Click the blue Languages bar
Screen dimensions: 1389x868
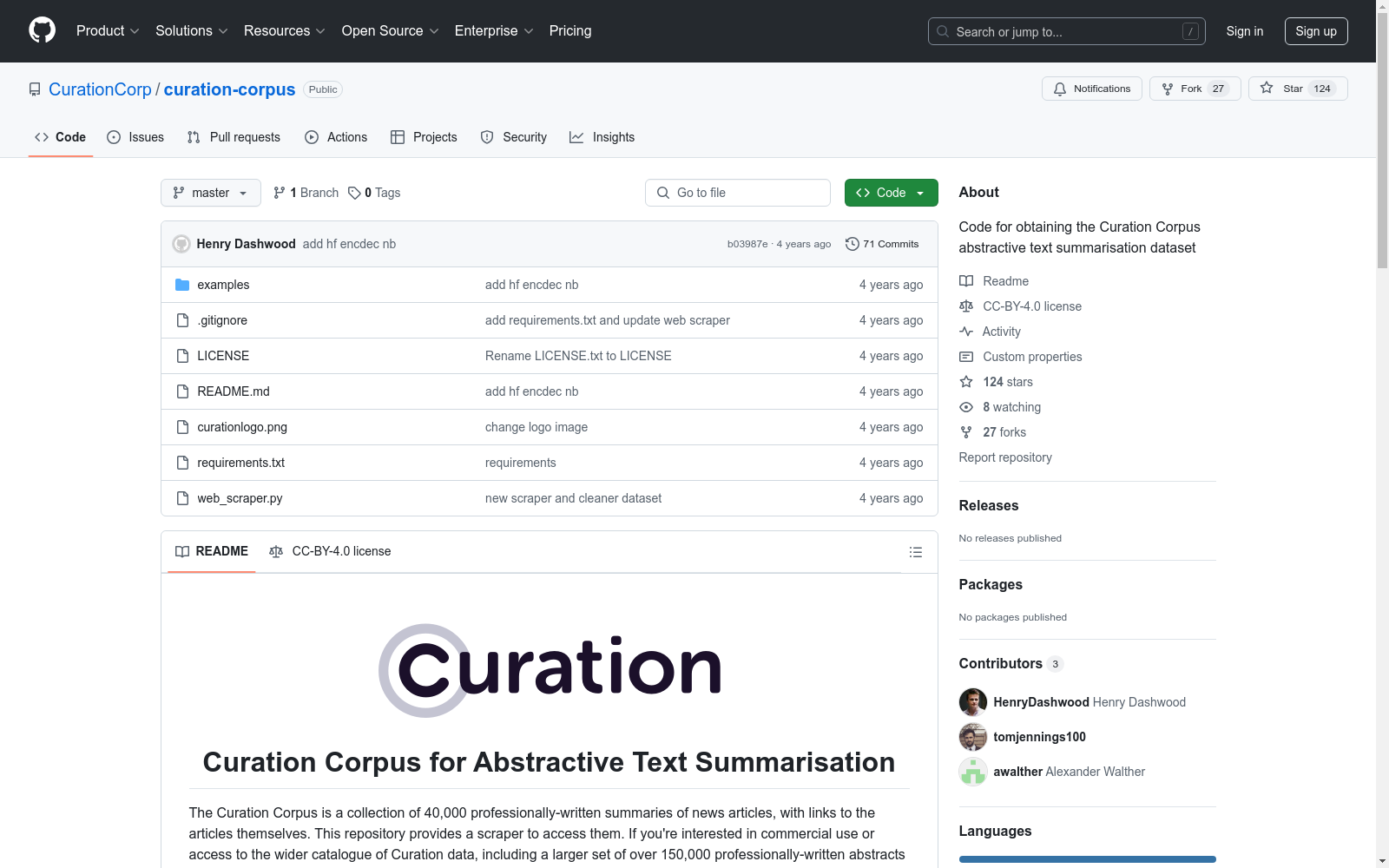pyautogui.click(x=1088, y=859)
